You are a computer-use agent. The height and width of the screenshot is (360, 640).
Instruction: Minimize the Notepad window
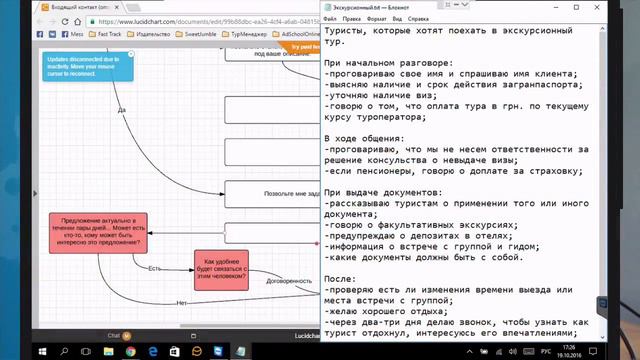[556, 7]
